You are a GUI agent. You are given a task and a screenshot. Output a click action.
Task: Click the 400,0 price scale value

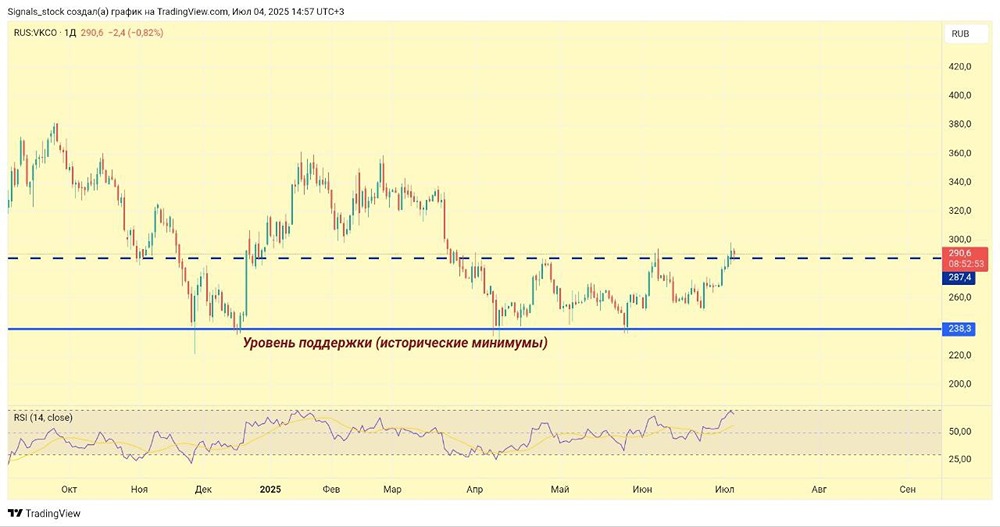coord(960,95)
